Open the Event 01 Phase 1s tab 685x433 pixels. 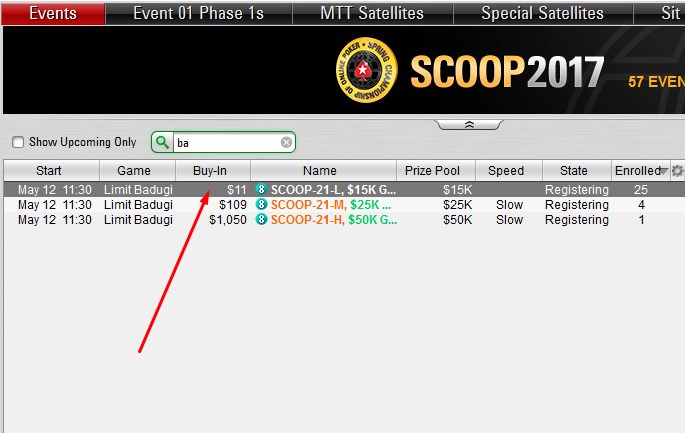(199, 13)
